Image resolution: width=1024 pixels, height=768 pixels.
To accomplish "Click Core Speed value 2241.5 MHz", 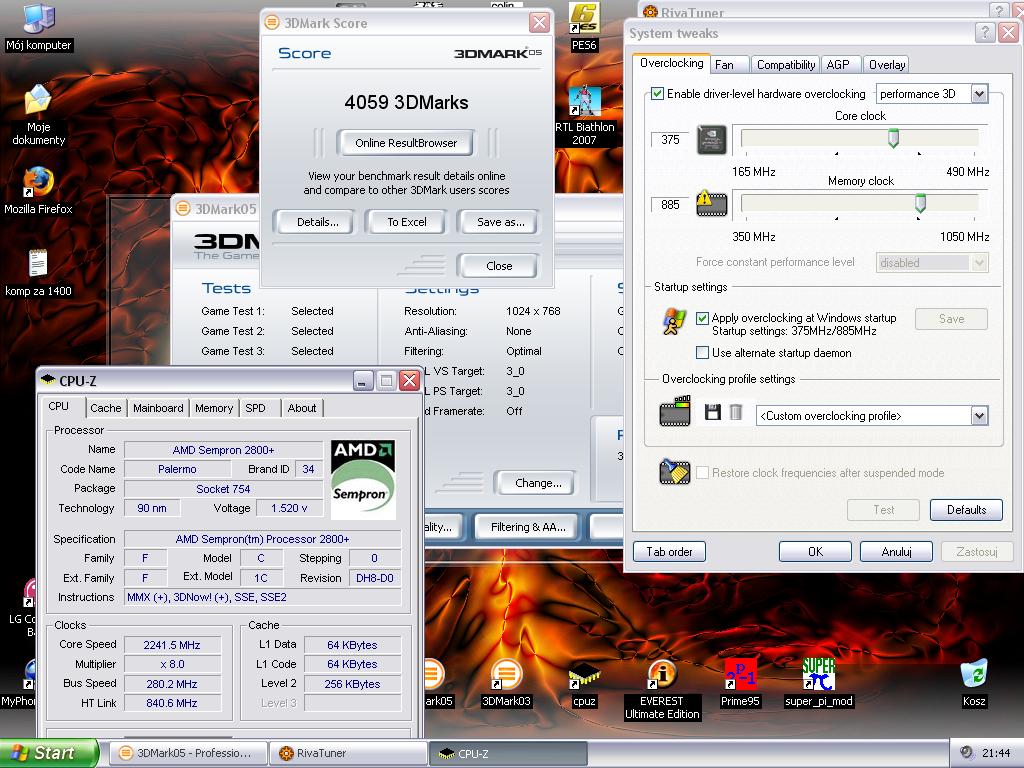I will pyautogui.click(x=172, y=645).
